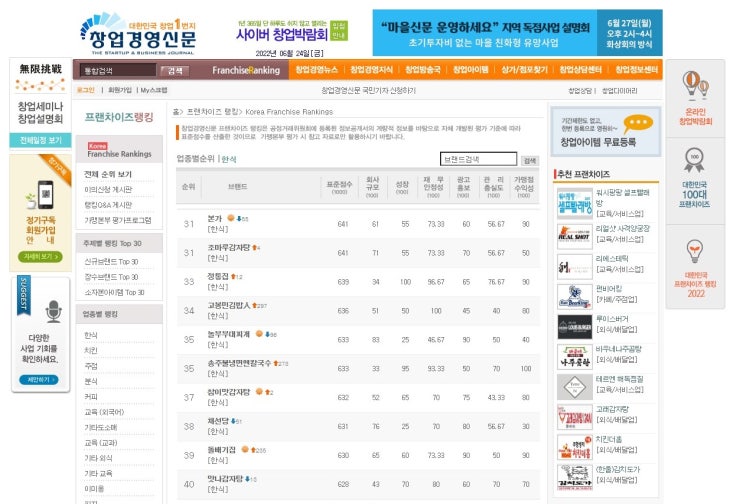The width and height of the screenshot is (743, 504).
Task: Open the 채선당 brand entry
Action: point(218,421)
